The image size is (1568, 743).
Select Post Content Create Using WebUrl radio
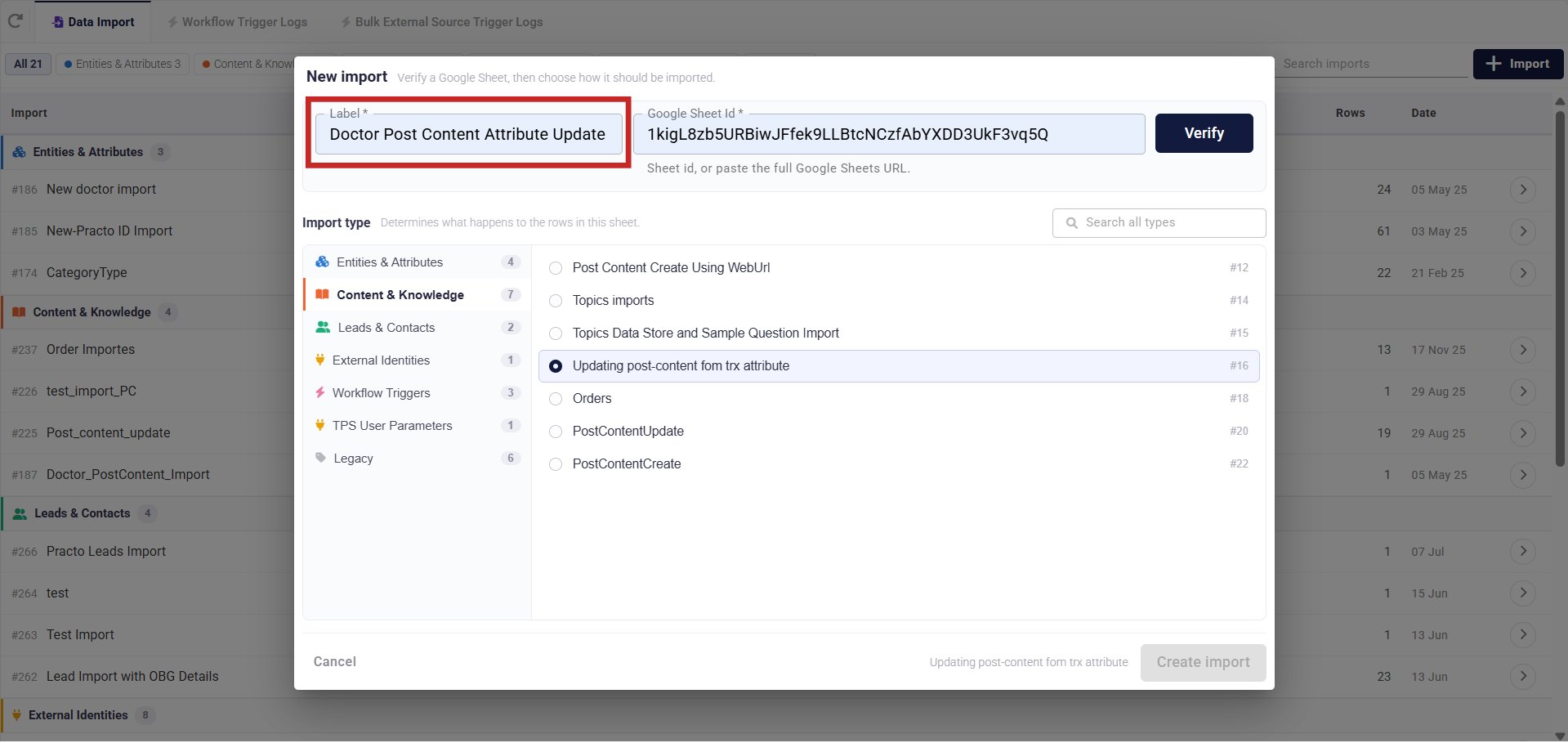pos(556,268)
